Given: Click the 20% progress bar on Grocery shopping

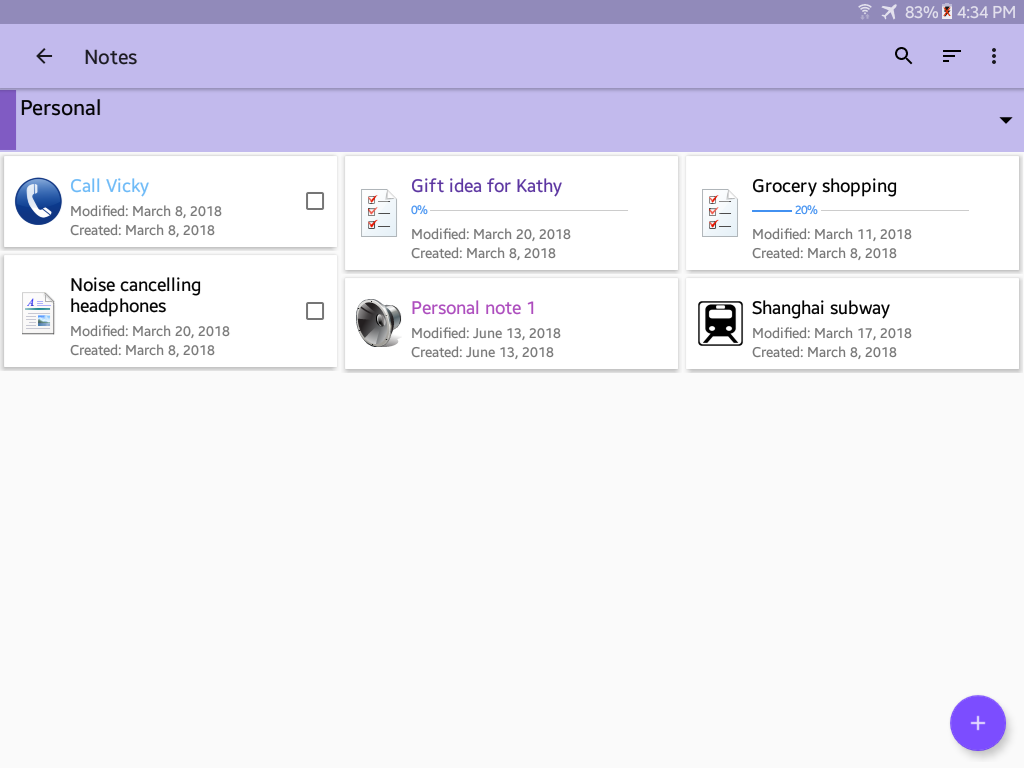Looking at the screenshot, I should [860, 210].
